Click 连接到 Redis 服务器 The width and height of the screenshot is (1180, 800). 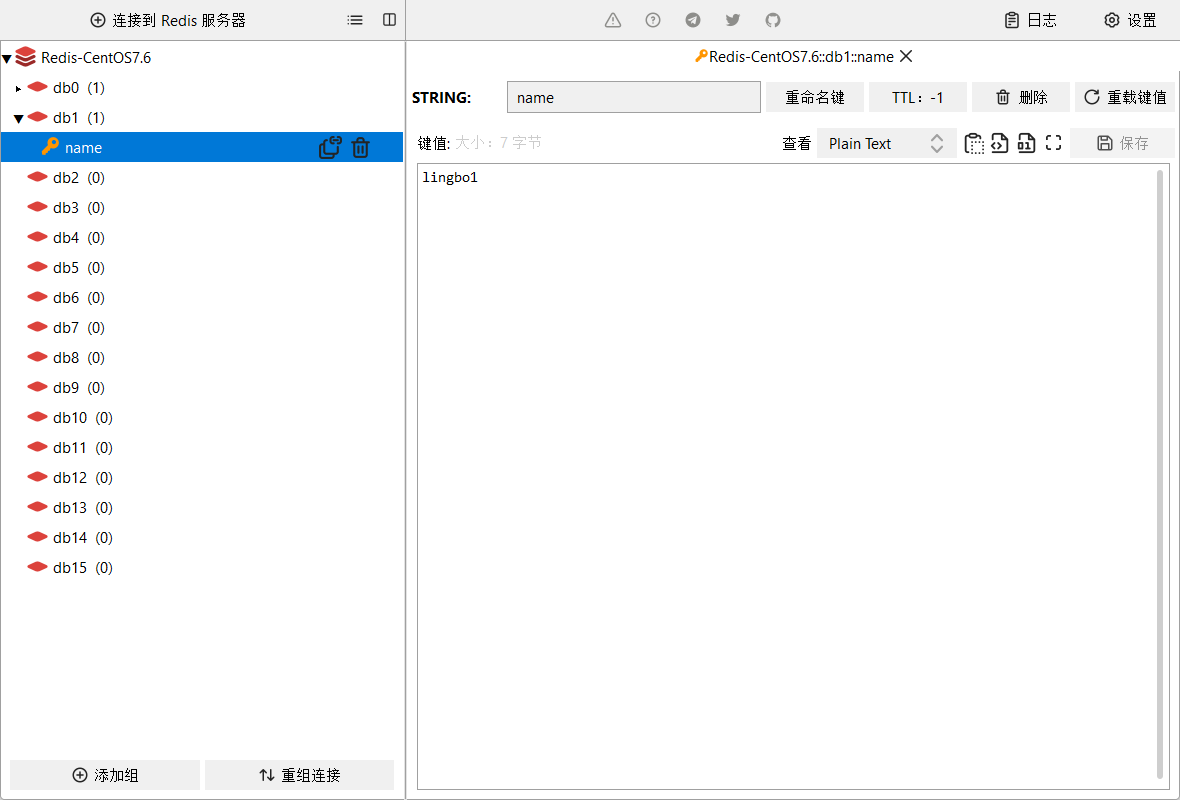coord(169,20)
